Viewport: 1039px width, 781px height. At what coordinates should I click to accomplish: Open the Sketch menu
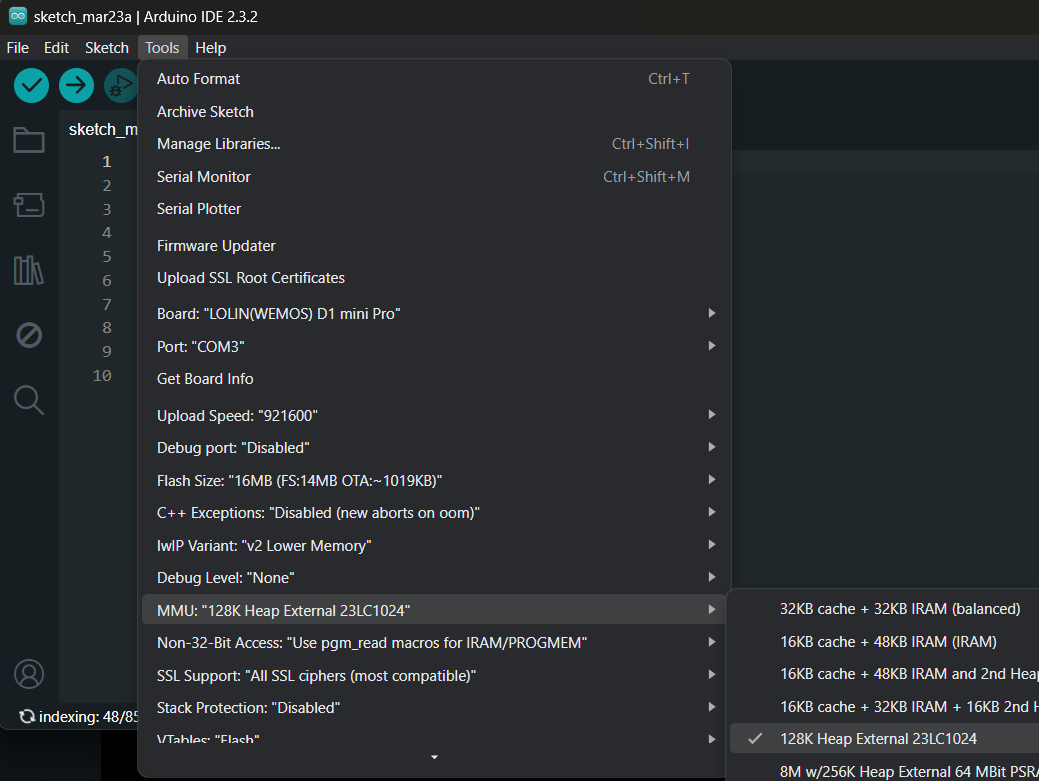coord(107,48)
